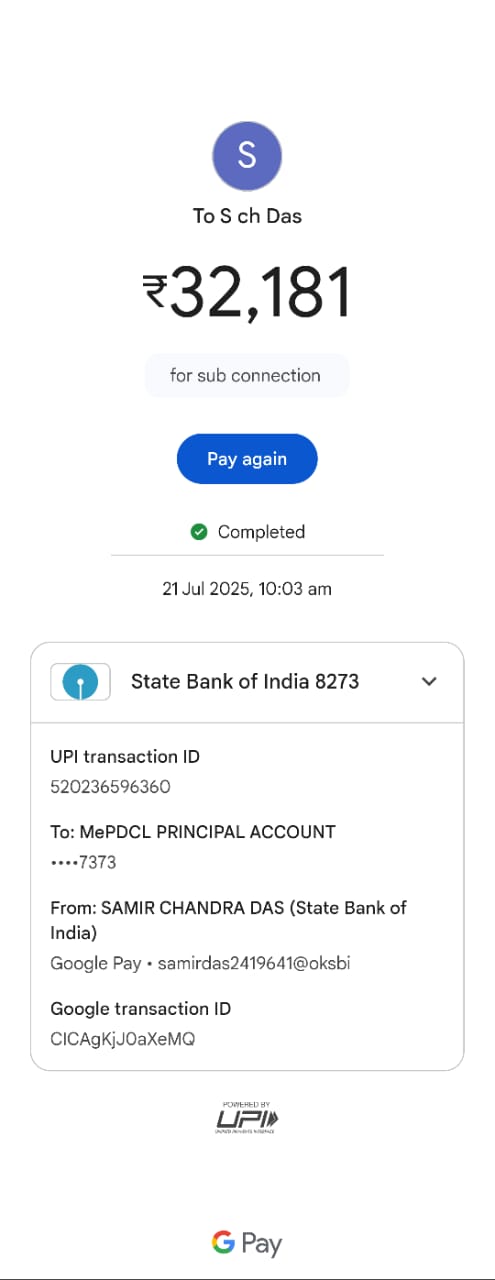Click the State Bank of India logo
495x1280 pixels.
81,682
